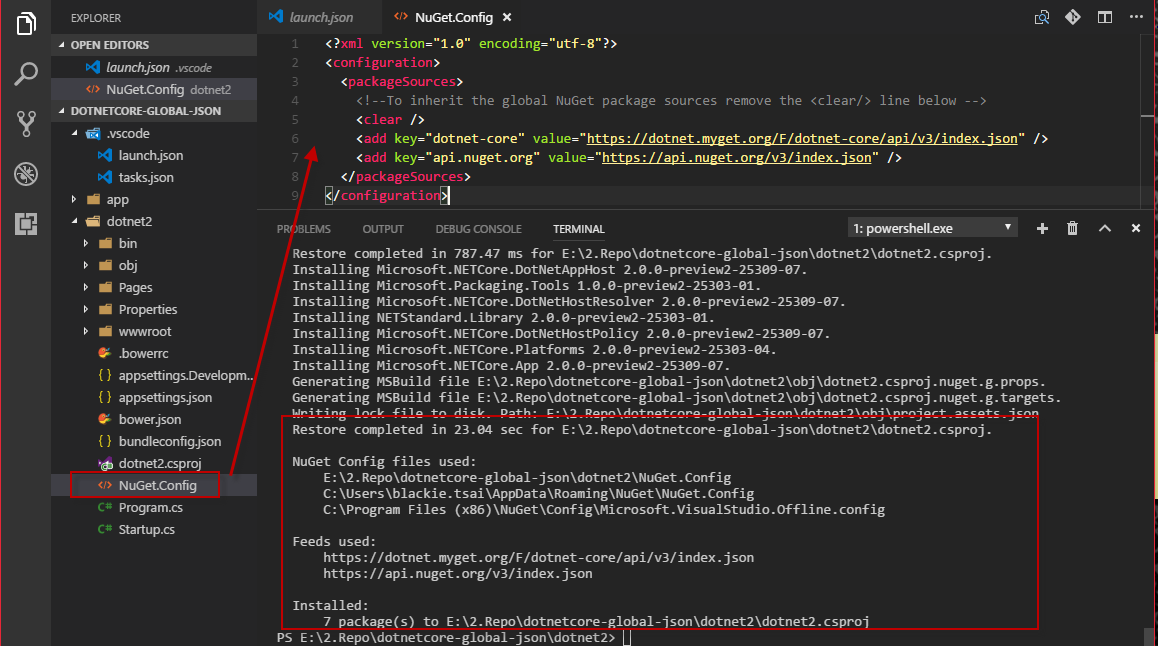Switch to the Debug Console panel tab

click(478, 229)
